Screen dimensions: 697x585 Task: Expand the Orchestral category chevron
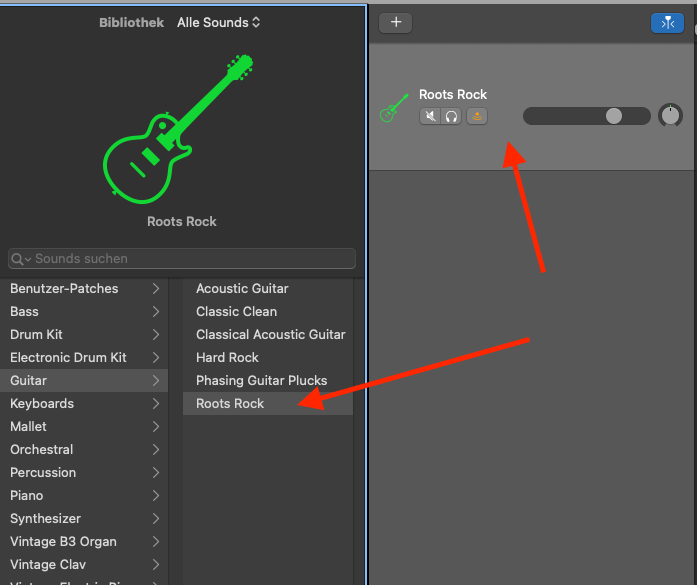point(156,449)
